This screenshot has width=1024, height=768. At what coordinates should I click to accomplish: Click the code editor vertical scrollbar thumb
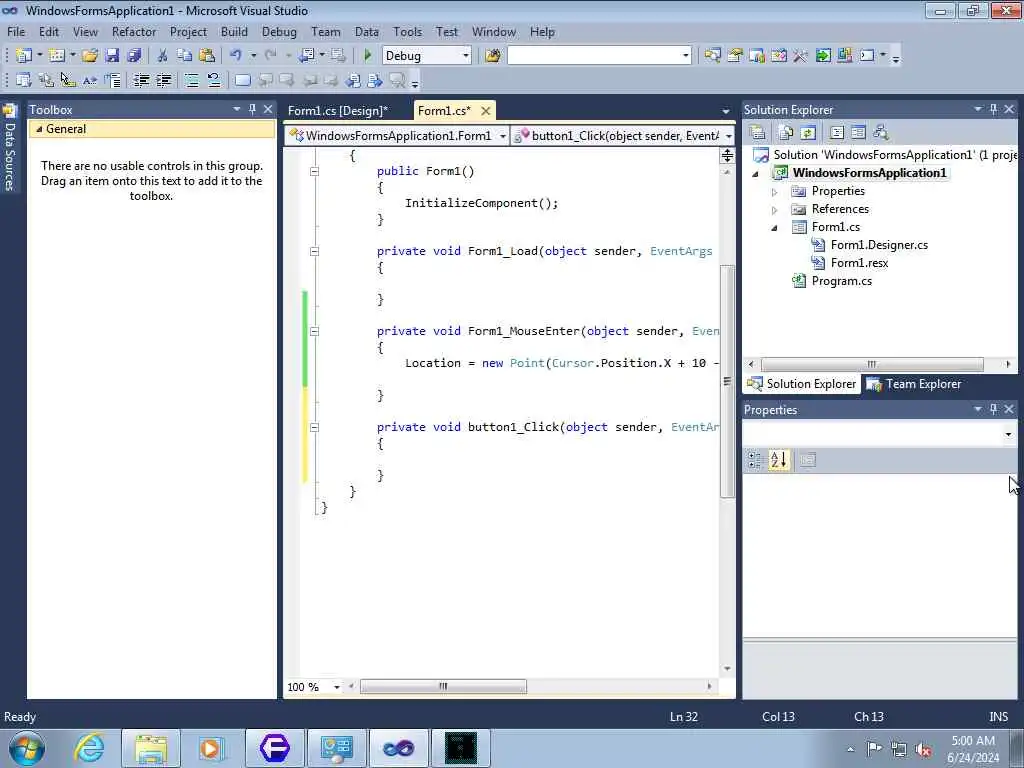727,381
